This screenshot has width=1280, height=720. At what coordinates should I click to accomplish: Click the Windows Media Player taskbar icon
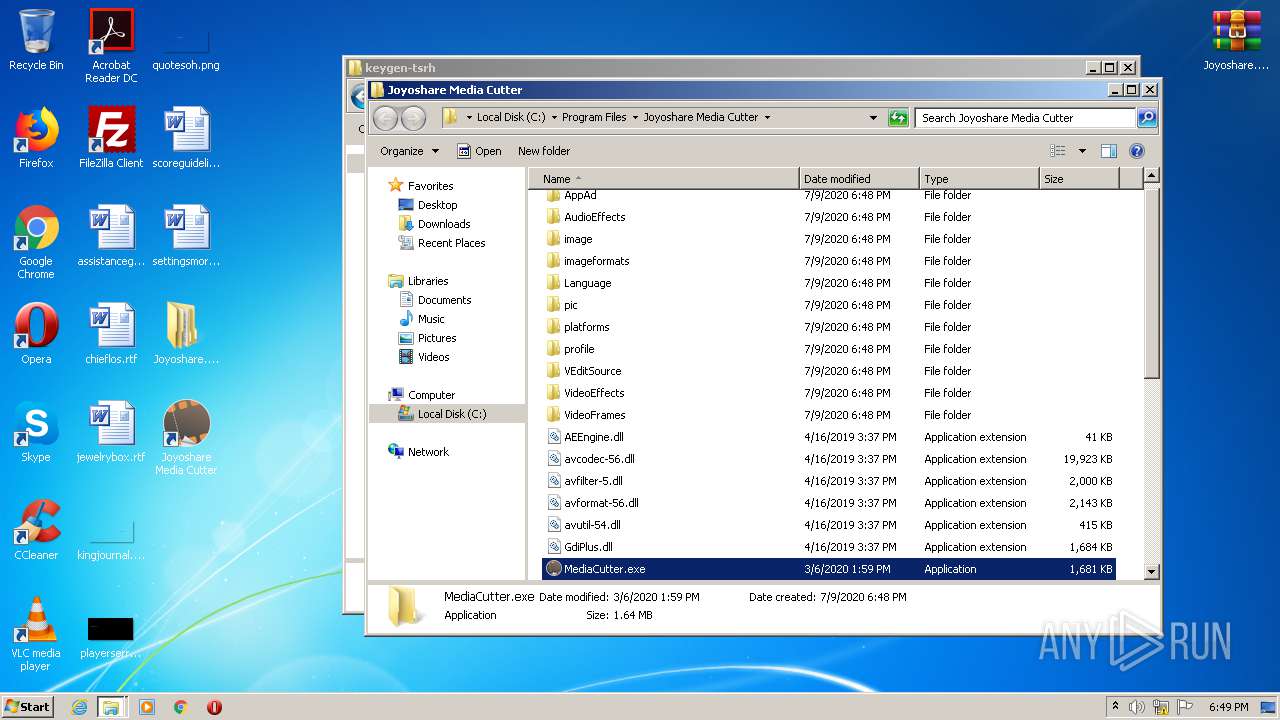coord(147,707)
